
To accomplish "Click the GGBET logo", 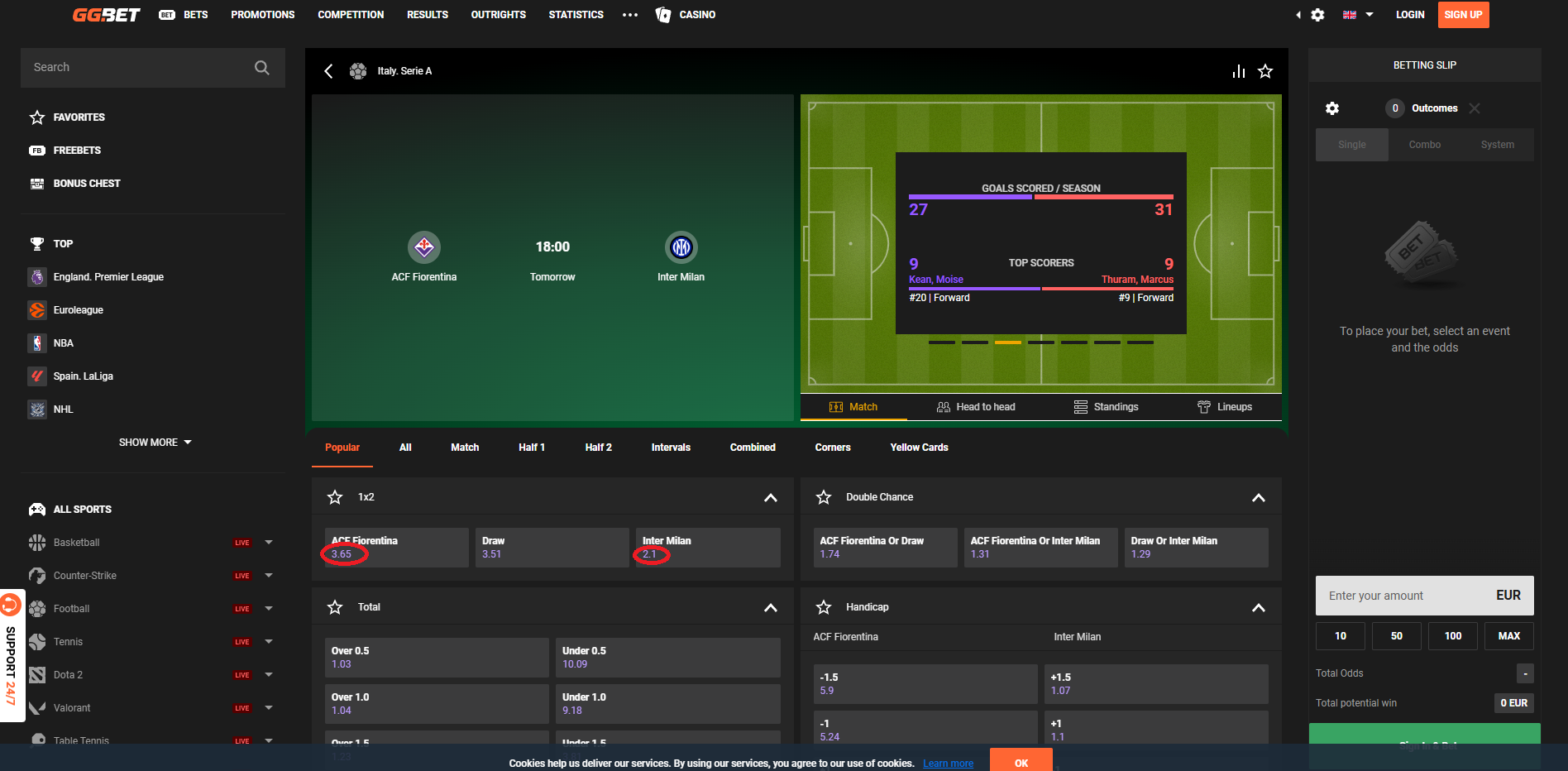I will 106,15.
